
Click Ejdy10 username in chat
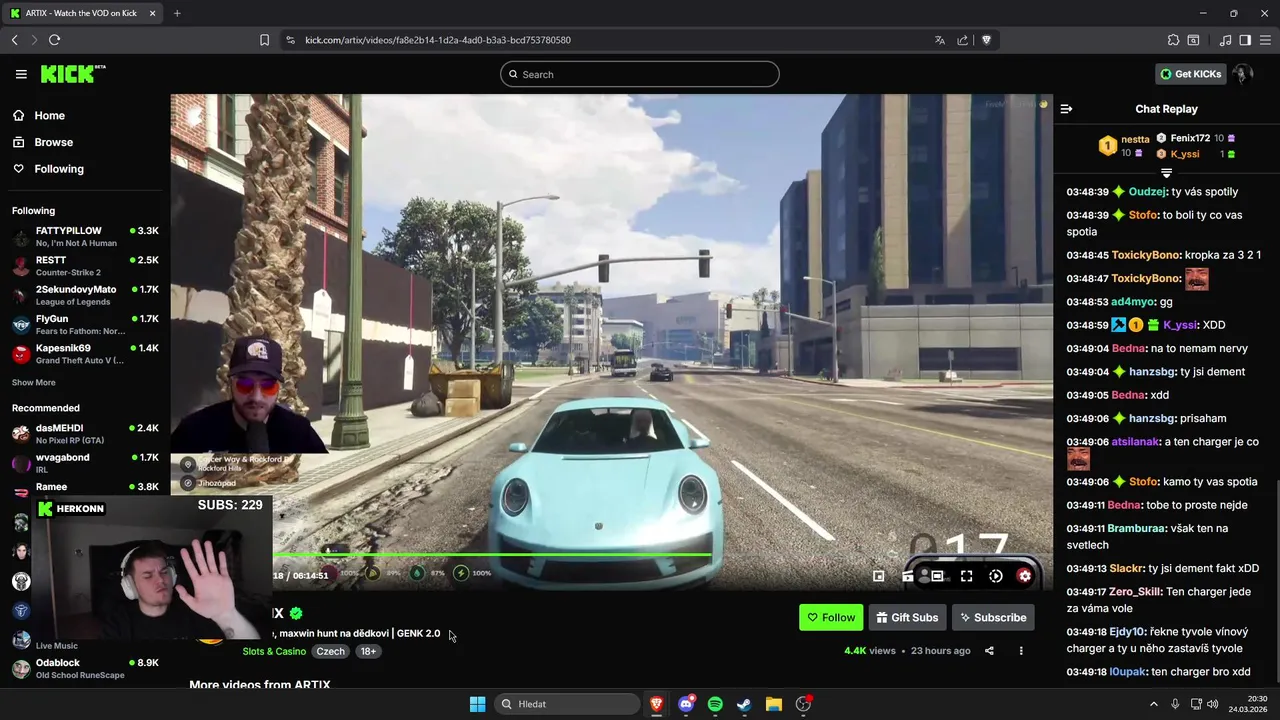[1126, 632]
